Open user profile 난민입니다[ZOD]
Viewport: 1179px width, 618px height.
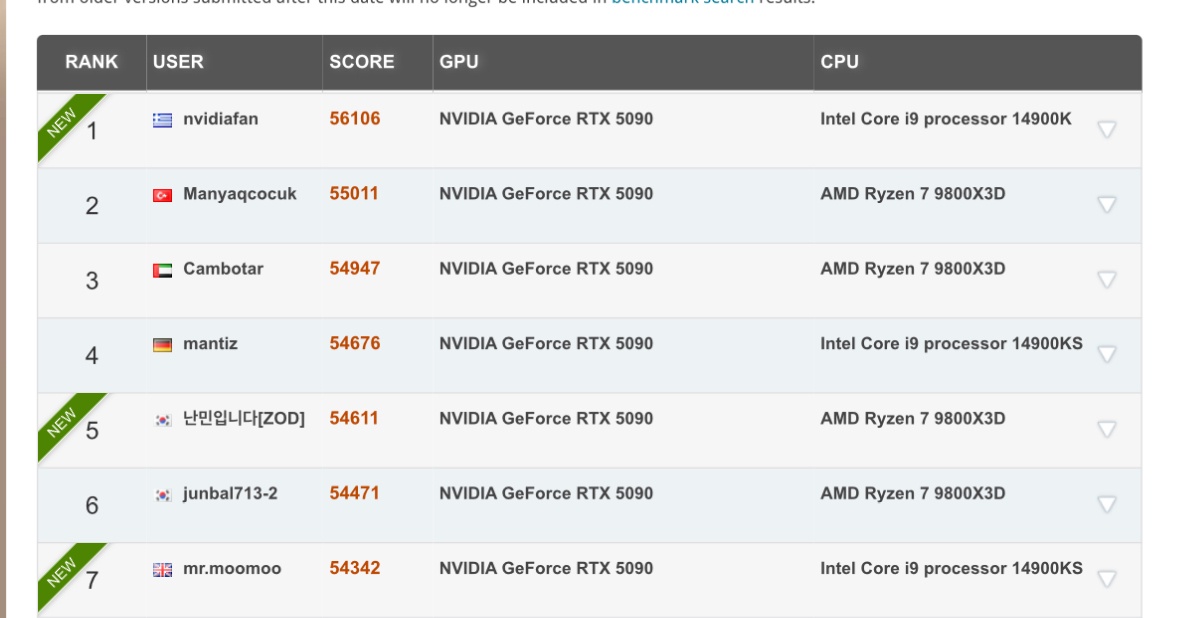(243, 419)
